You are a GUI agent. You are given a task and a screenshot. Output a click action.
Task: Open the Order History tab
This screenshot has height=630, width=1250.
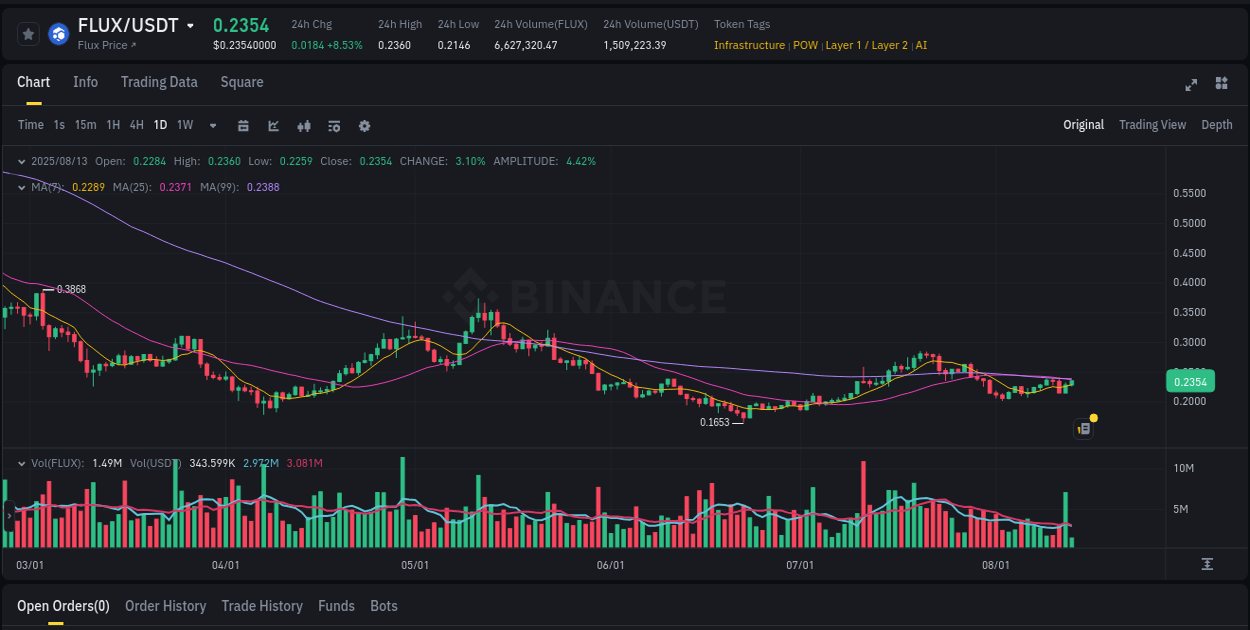point(165,606)
